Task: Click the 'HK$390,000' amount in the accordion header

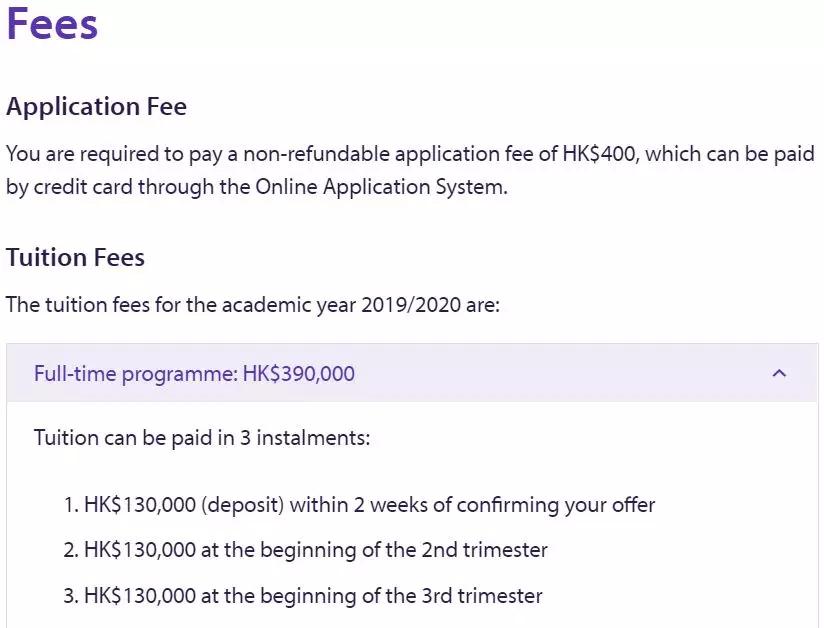Action: (x=298, y=374)
